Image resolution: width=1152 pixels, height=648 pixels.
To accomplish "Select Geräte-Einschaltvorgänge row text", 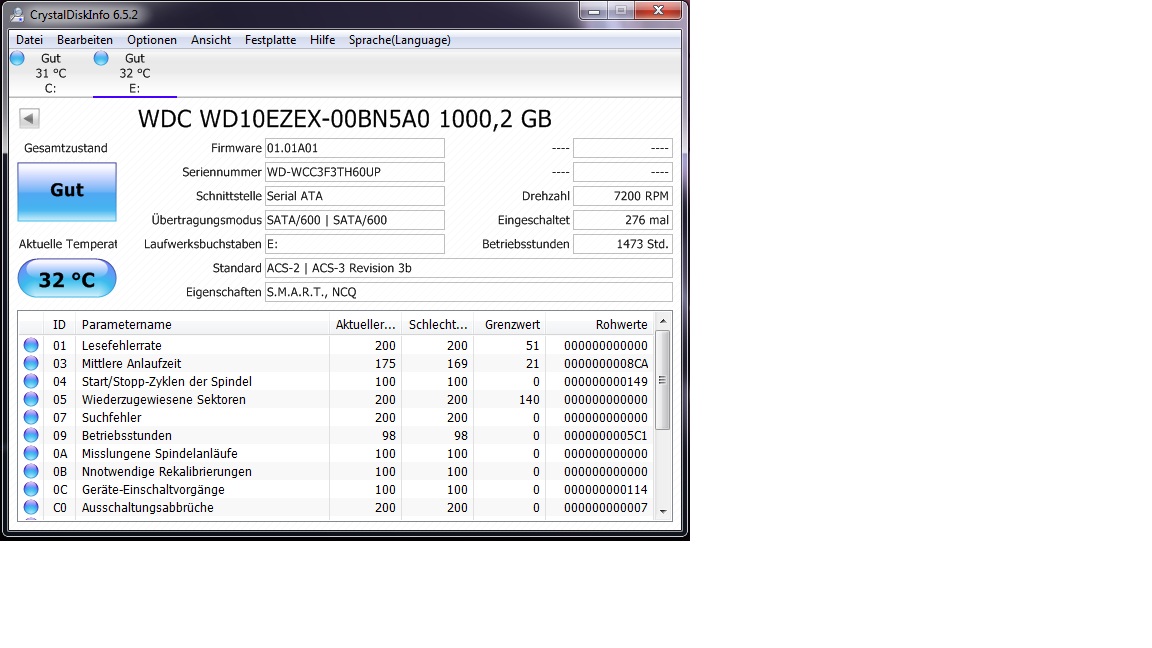I will point(153,489).
